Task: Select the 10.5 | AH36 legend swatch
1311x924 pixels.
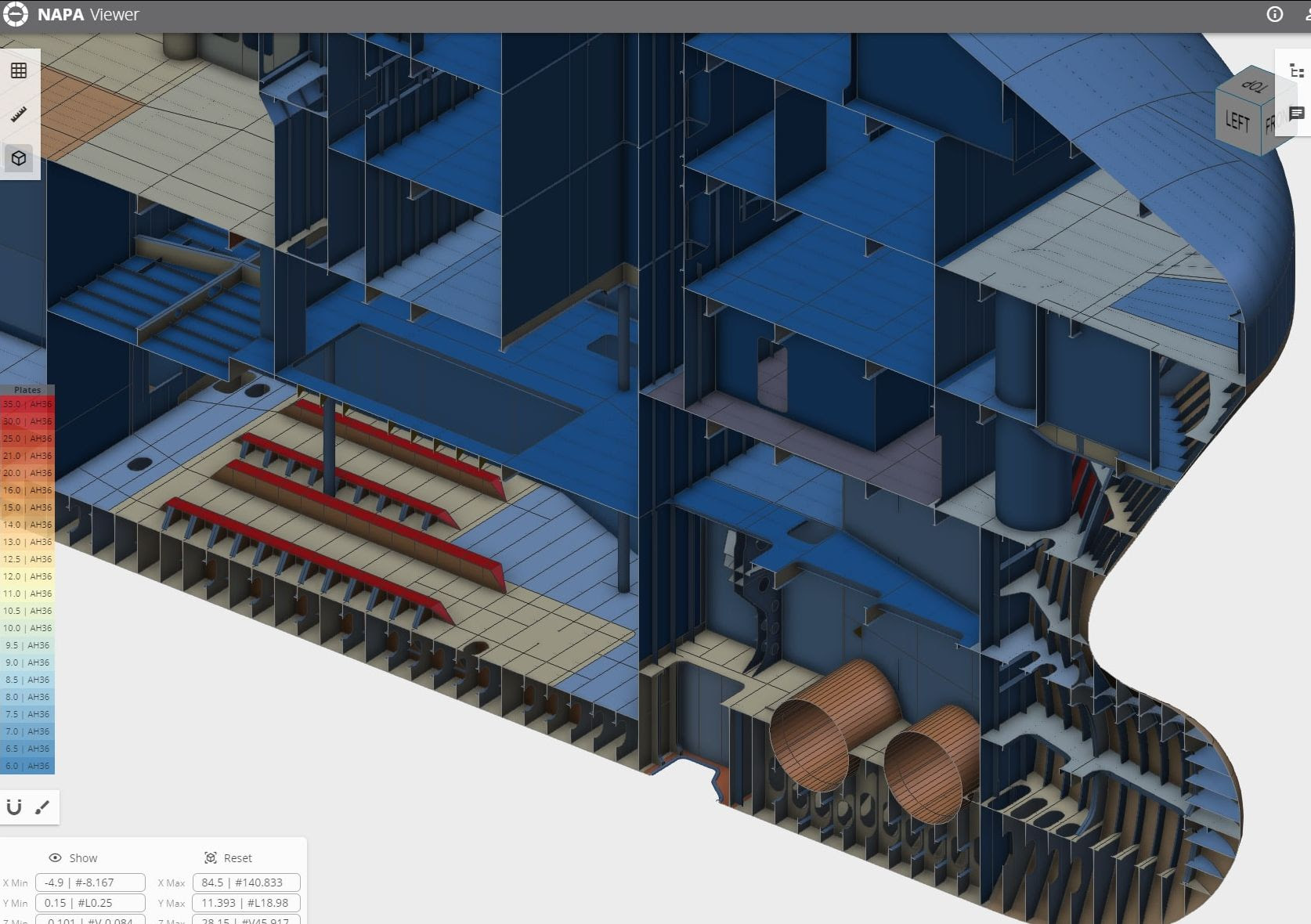Action: tap(27, 611)
